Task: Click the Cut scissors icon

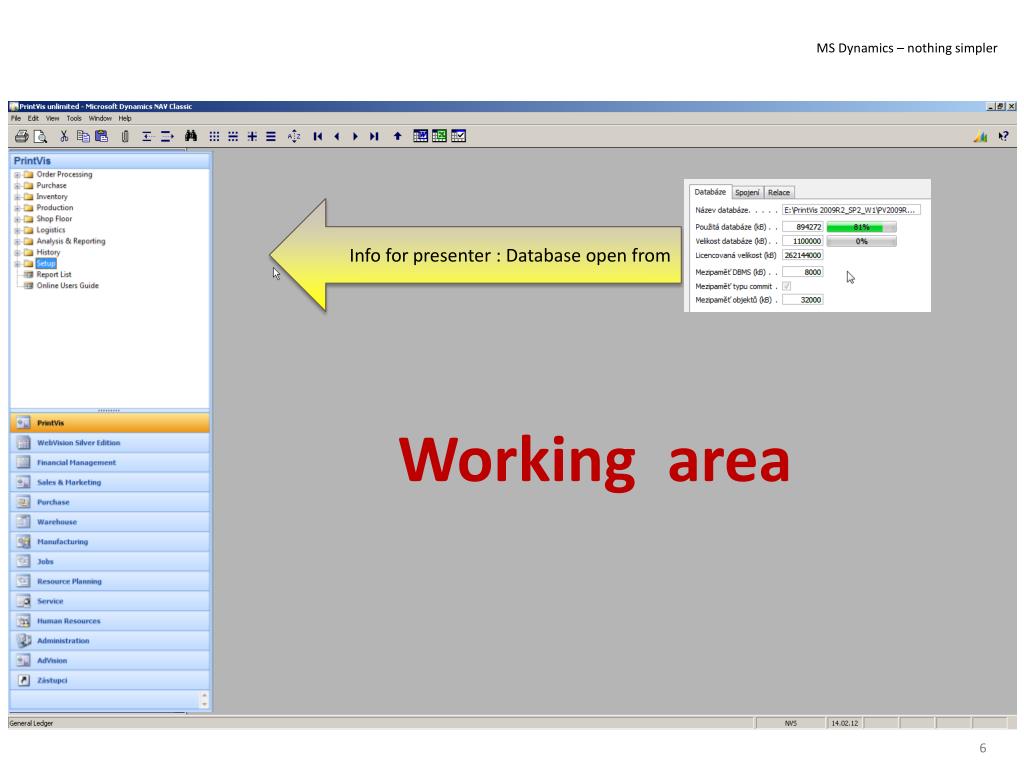Action: pos(64,136)
